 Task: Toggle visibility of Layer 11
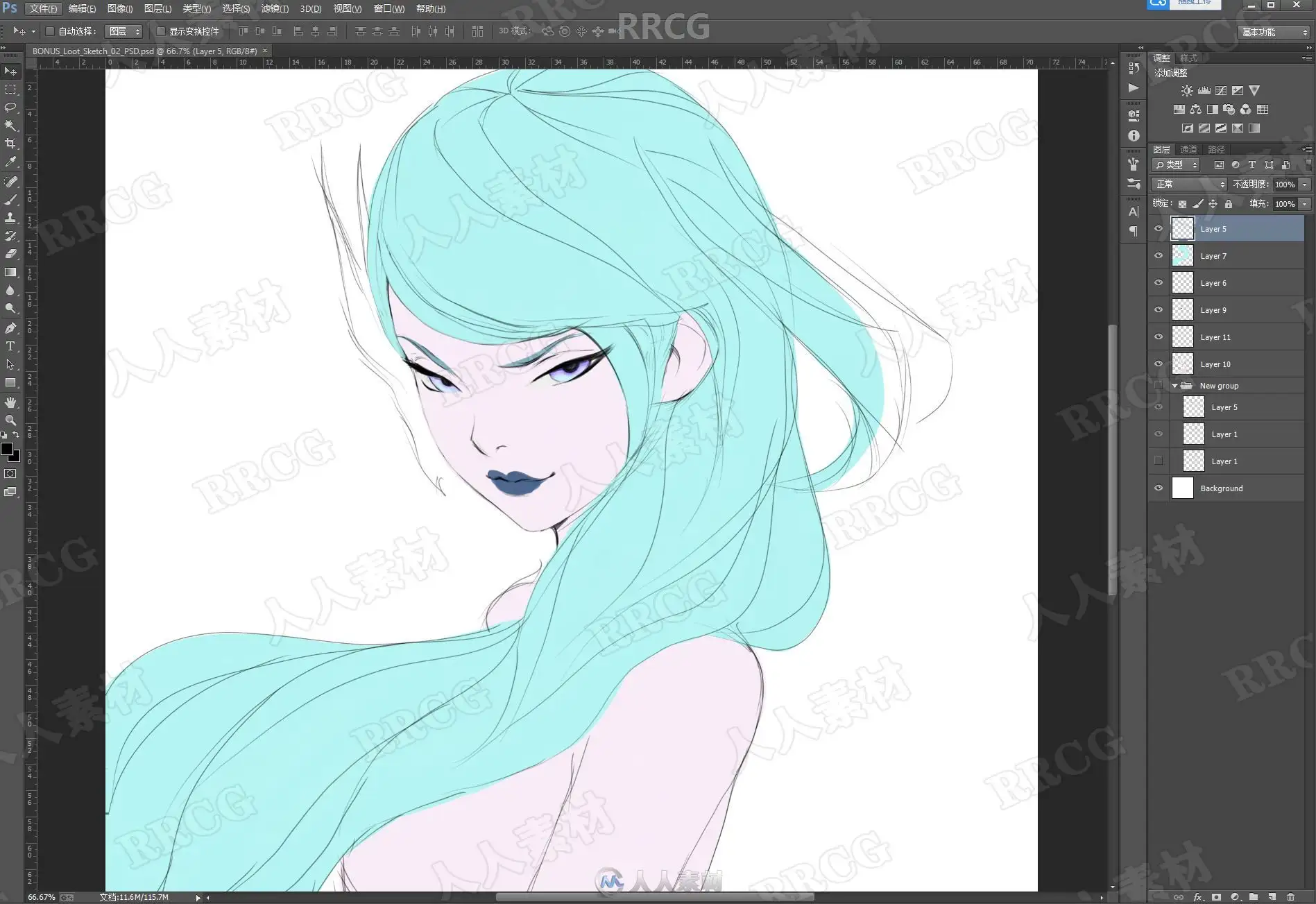click(1158, 337)
